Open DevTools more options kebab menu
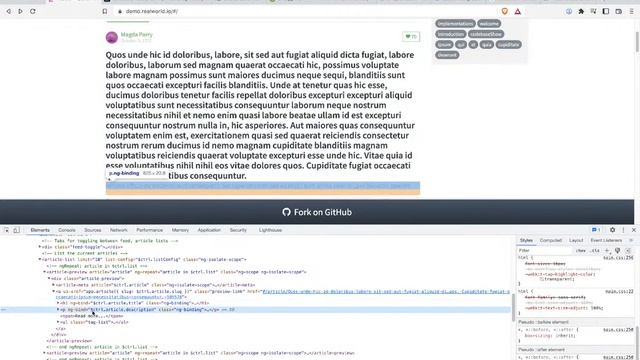This screenshot has width=640, height=360. coord(623,230)
